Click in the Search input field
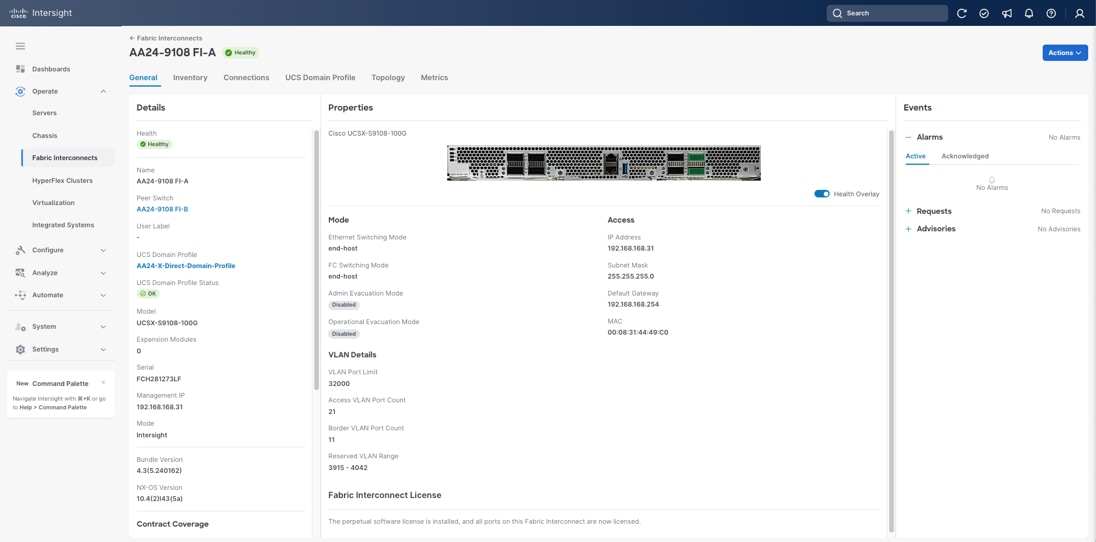This screenshot has width=1096, height=542. point(887,13)
